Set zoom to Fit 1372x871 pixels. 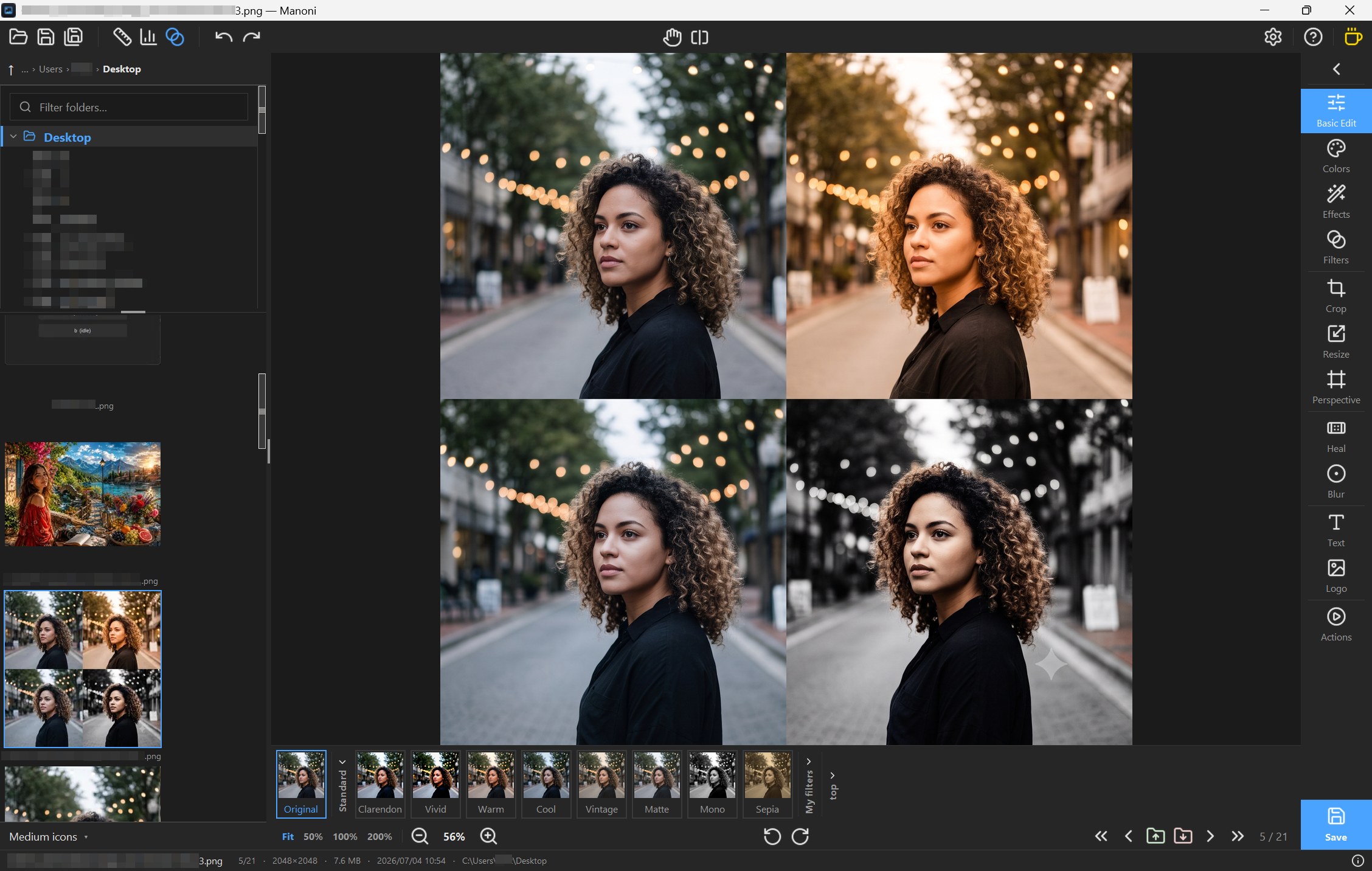click(x=288, y=837)
